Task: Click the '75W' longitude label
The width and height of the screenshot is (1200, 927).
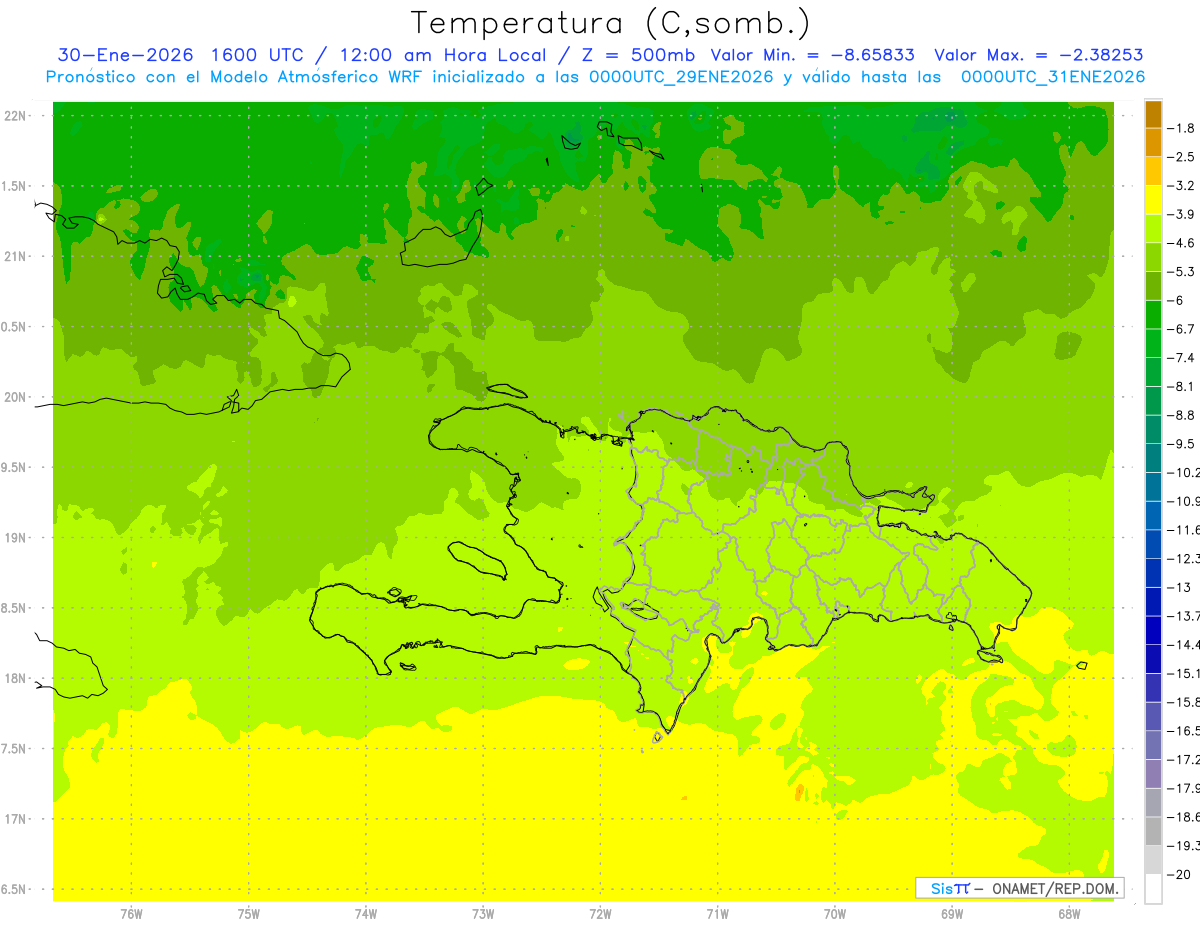Action: point(248,914)
